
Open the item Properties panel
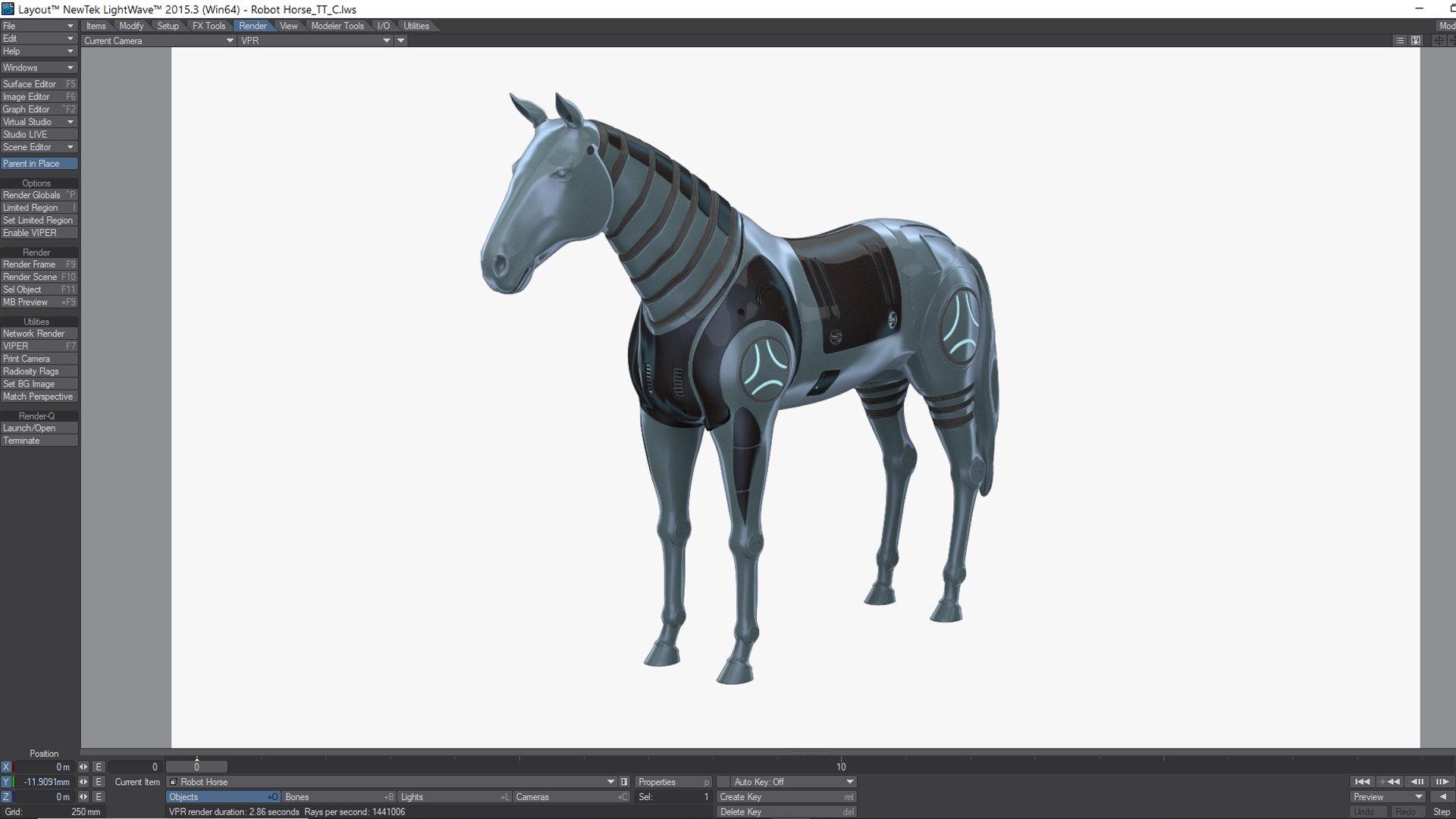pos(673,782)
